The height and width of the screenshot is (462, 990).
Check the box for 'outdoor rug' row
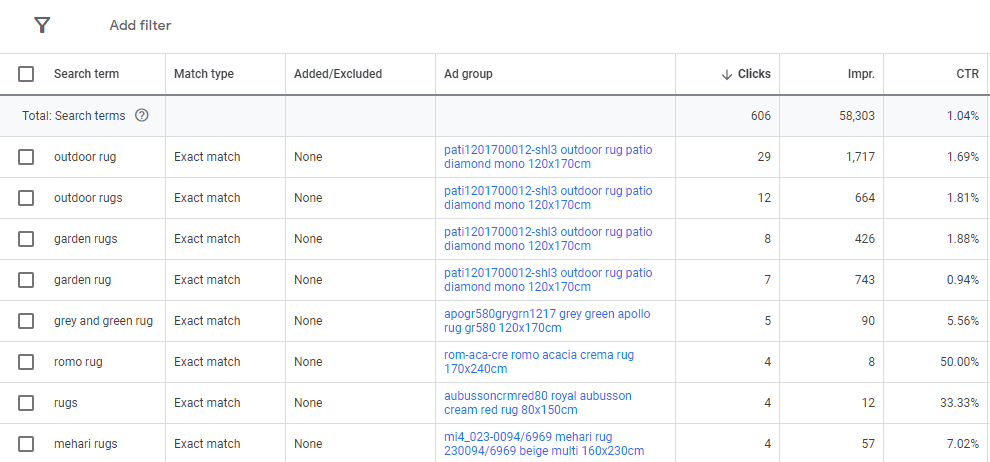click(26, 157)
